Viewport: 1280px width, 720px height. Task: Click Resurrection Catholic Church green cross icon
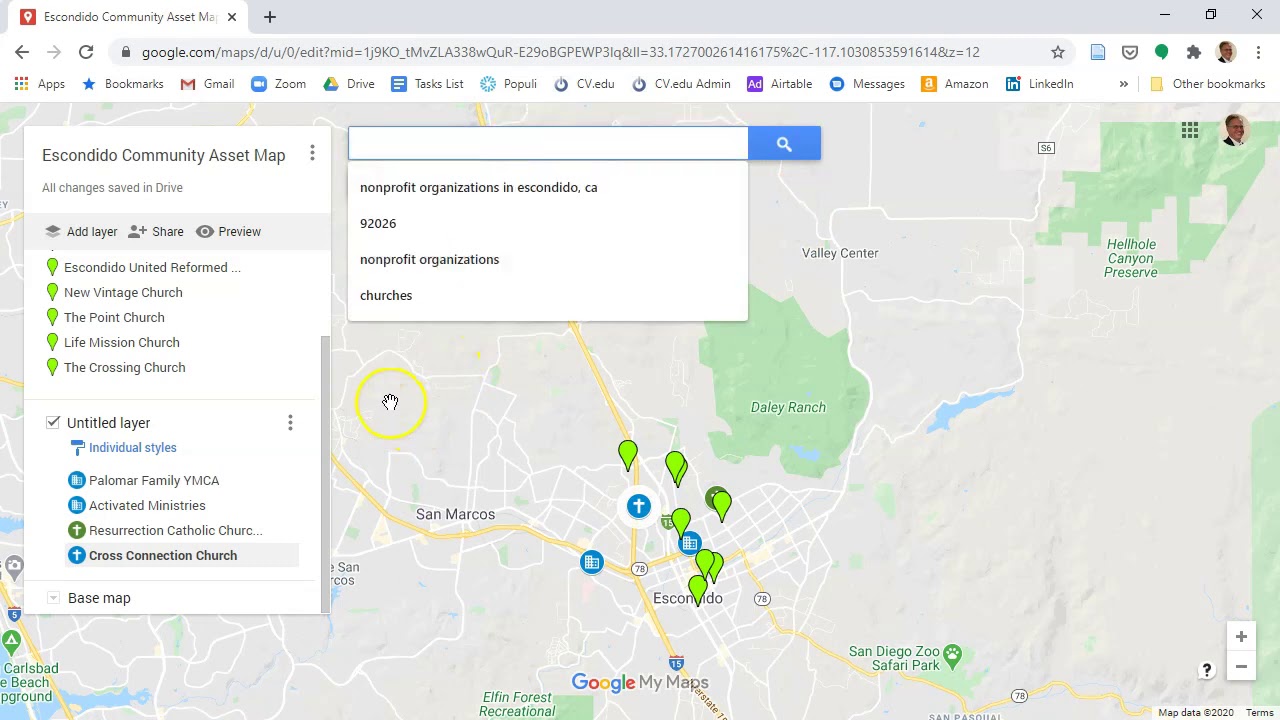click(77, 530)
